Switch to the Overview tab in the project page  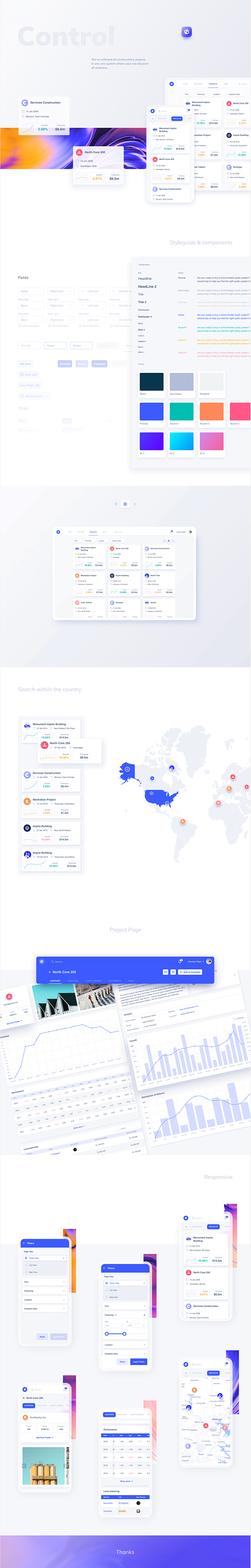55,981
